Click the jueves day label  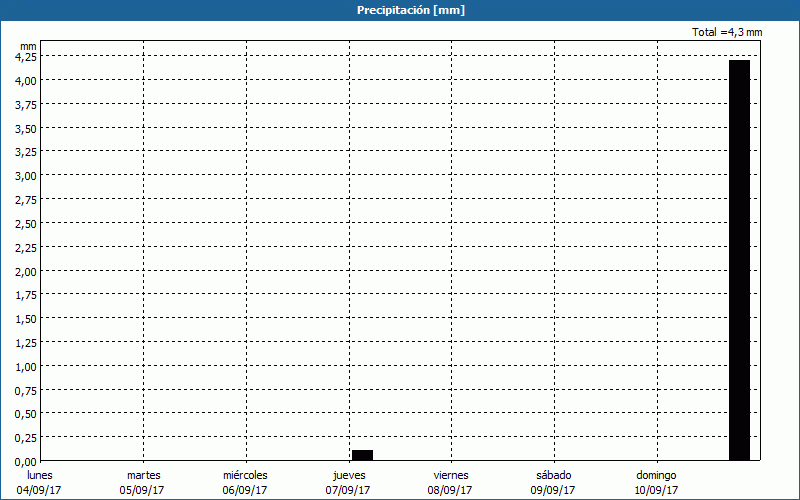(349, 476)
